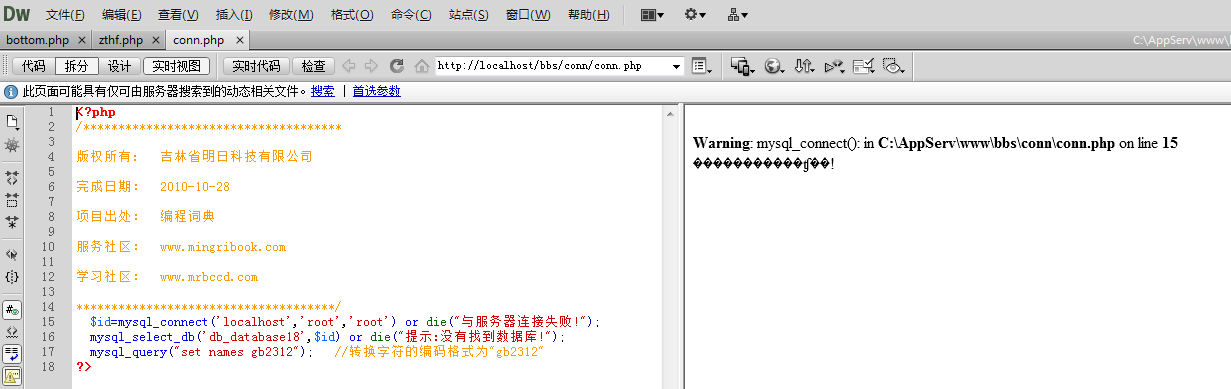The width and height of the screenshot is (1231, 389).
Task: Click Warning mysql_connect message in live view
Action: pyautogui.click(x=935, y=143)
